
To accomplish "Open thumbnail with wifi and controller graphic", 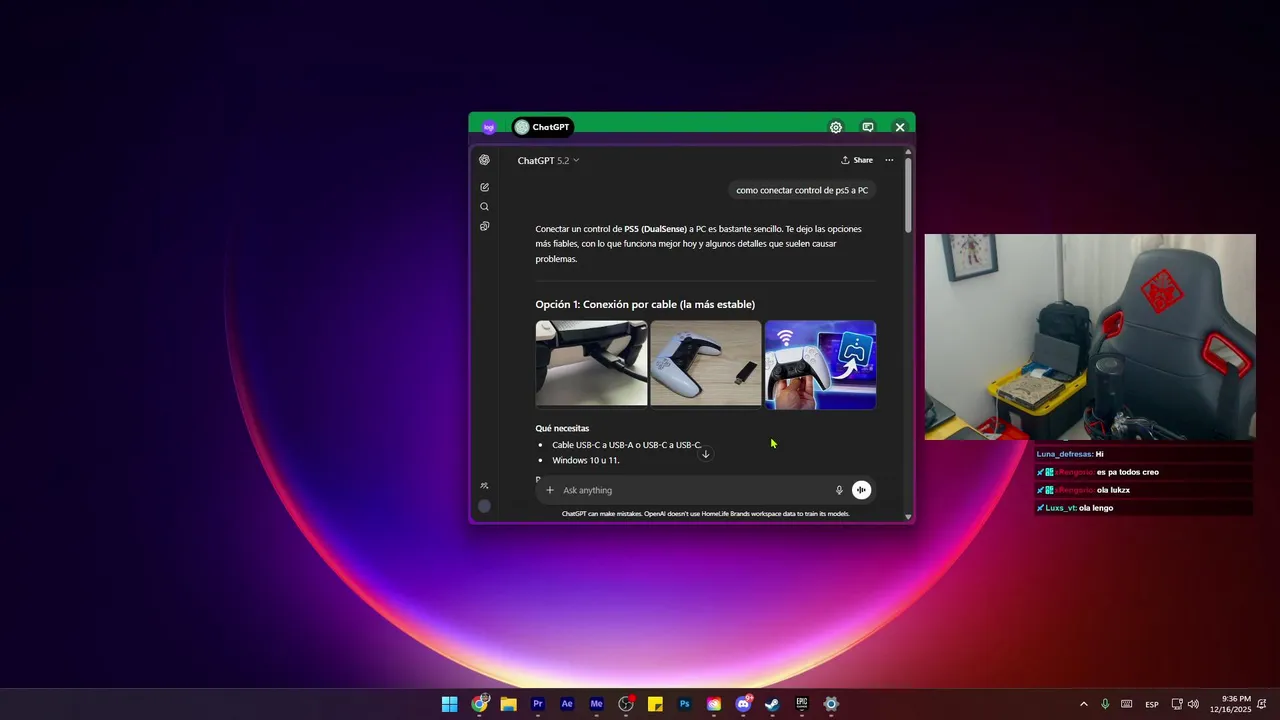I will [x=820, y=364].
